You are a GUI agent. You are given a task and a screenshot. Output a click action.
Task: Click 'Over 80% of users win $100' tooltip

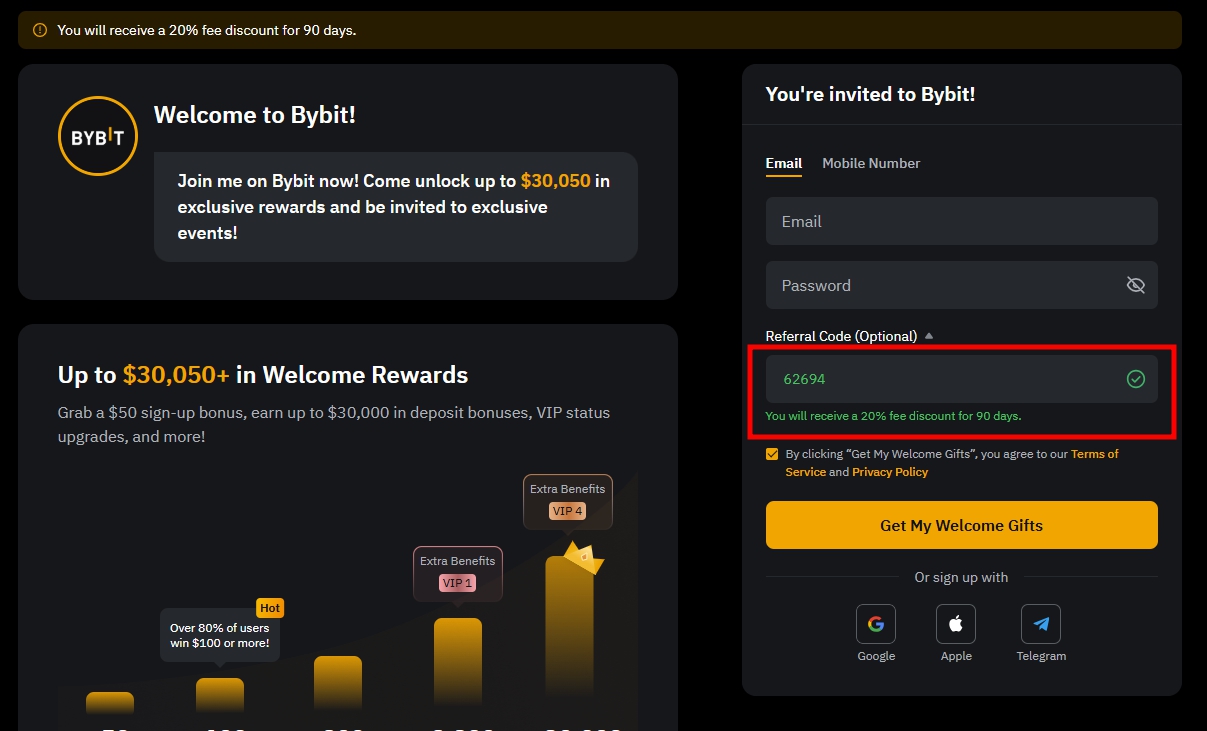pyautogui.click(x=219, y=635)
